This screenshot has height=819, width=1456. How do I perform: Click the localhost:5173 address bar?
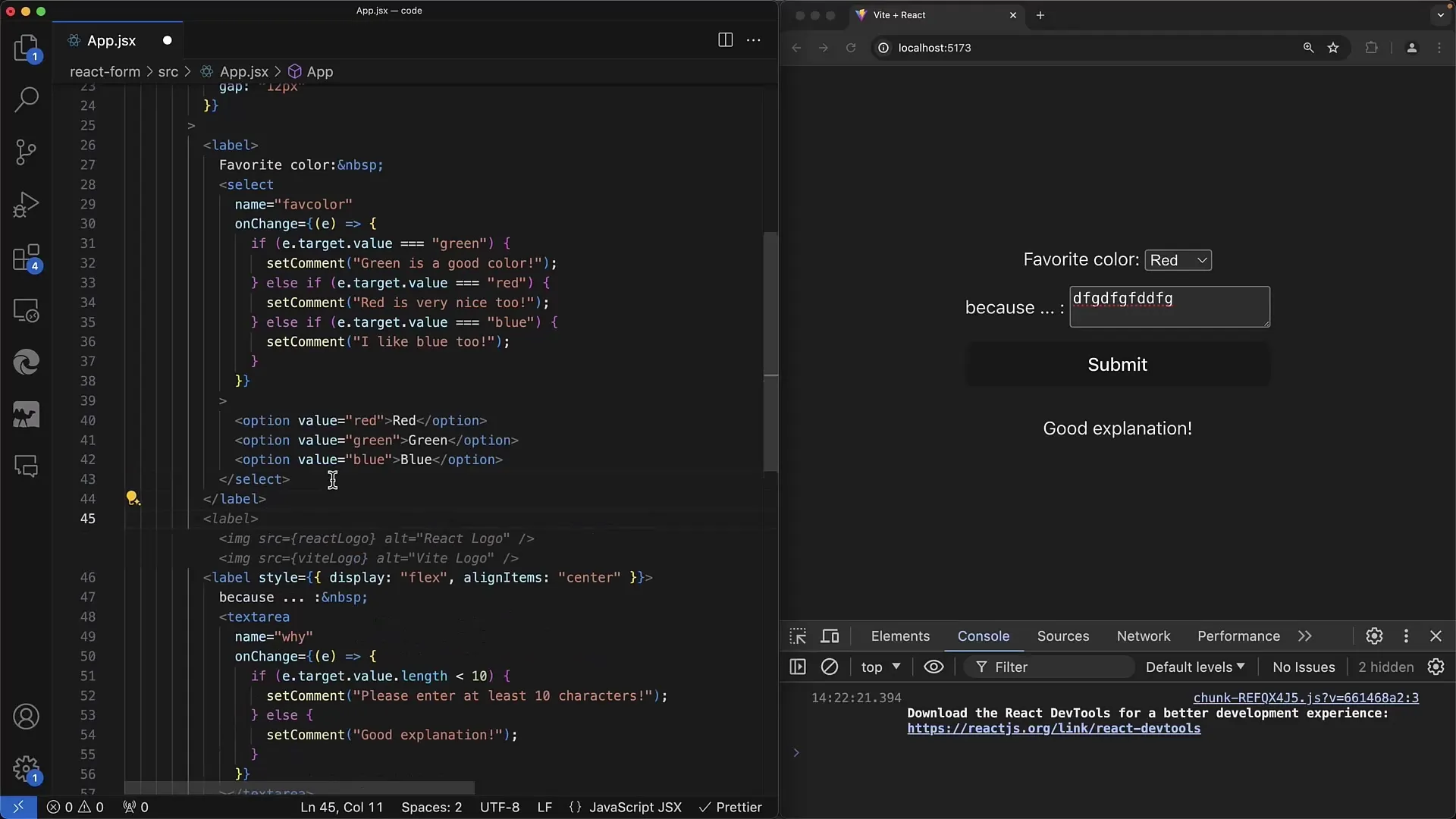(x=1084, y=48)
